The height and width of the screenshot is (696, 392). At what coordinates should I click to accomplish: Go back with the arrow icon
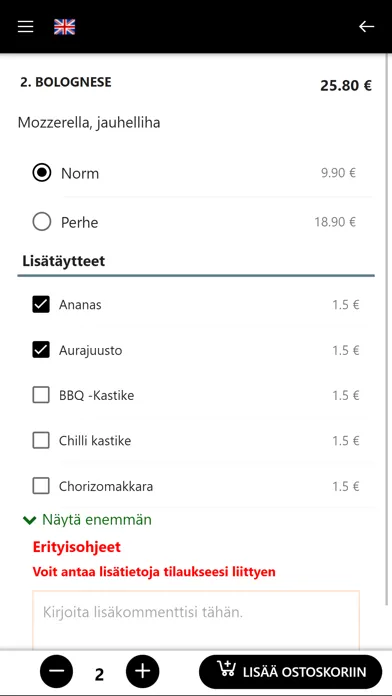pyautogui.click(x=366, y=27)
